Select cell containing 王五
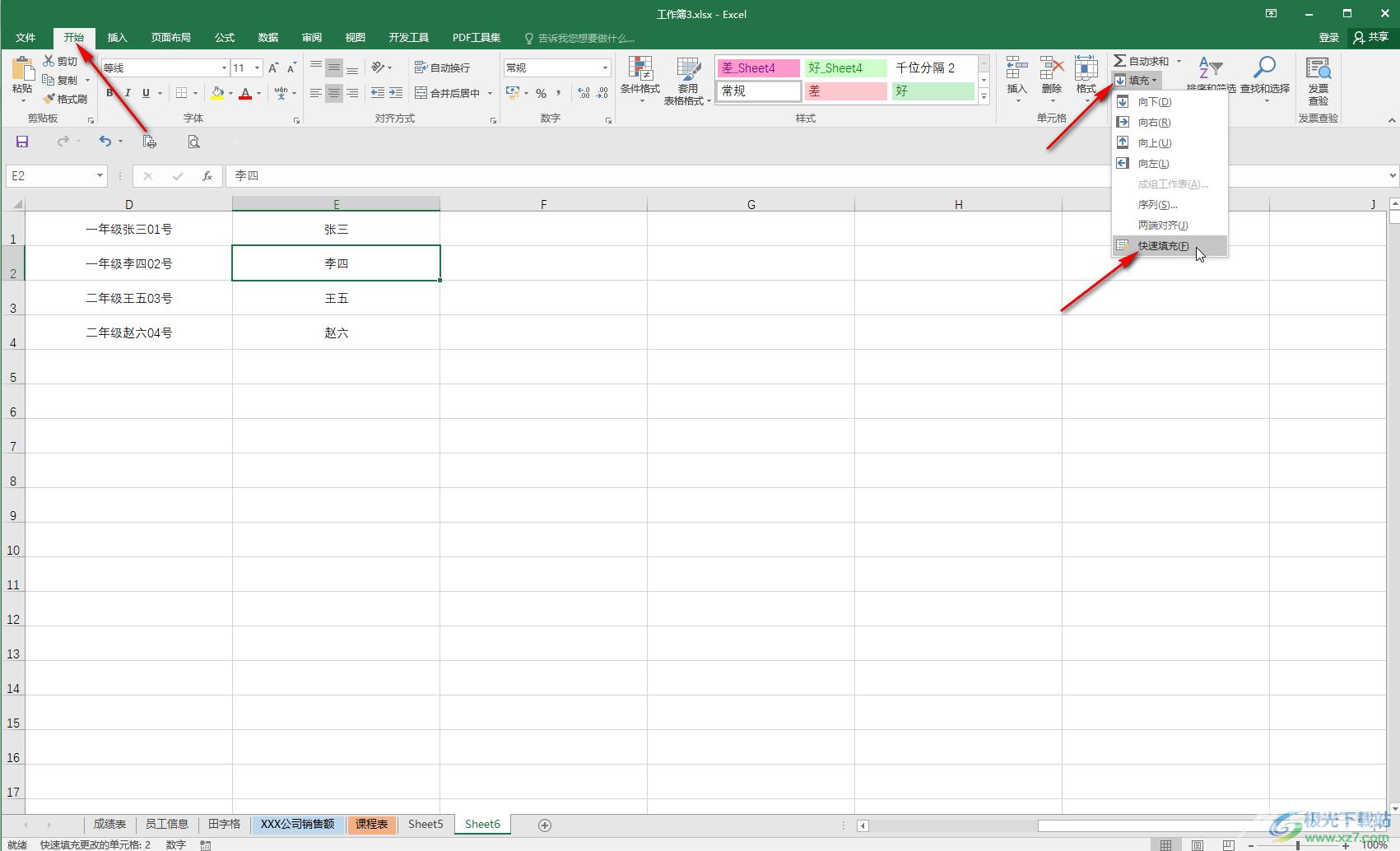This screenshot has height=851, width=1400. (336, 298)
